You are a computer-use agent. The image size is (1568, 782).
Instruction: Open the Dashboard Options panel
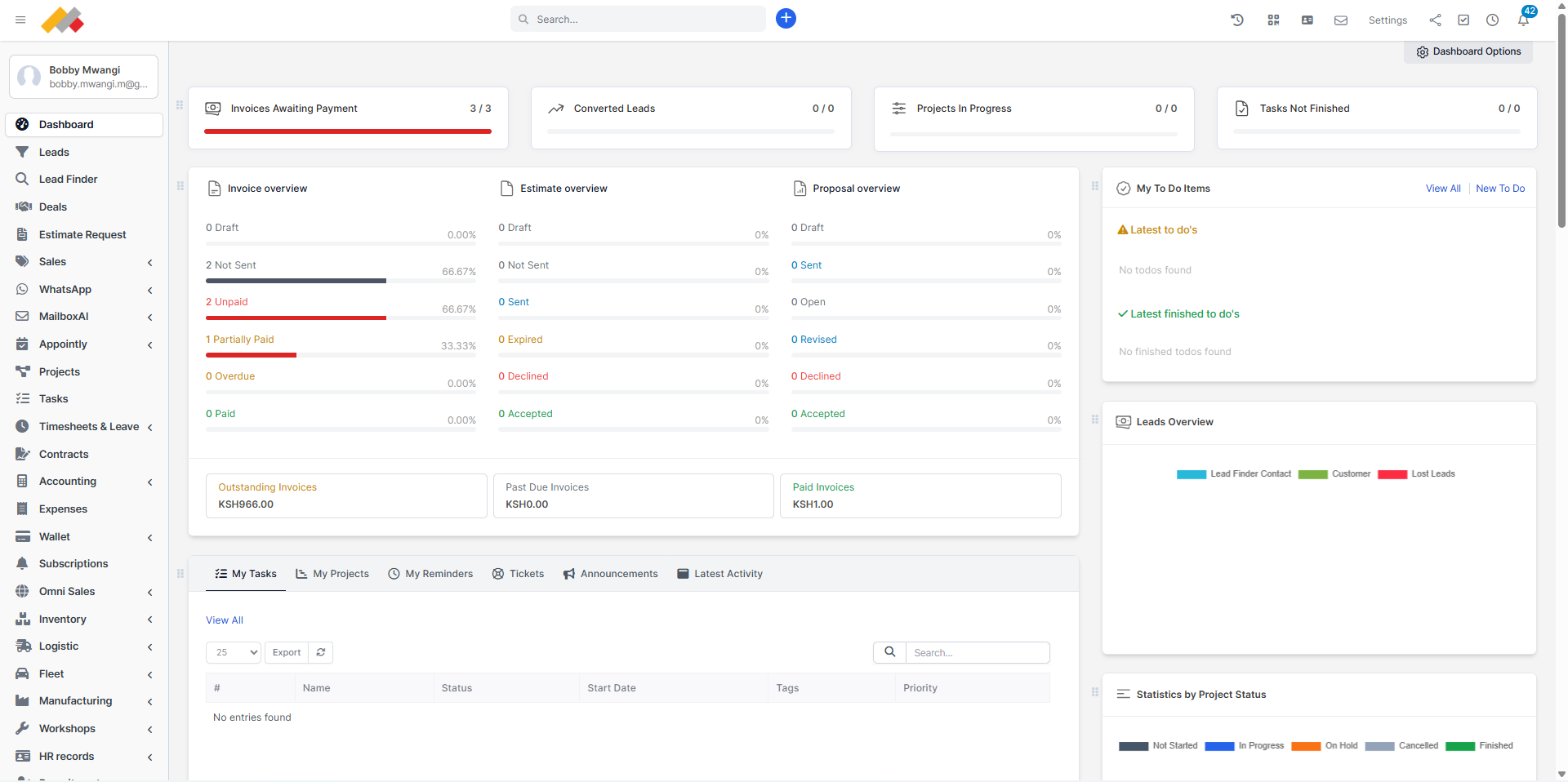click(x=1468, y=51)
